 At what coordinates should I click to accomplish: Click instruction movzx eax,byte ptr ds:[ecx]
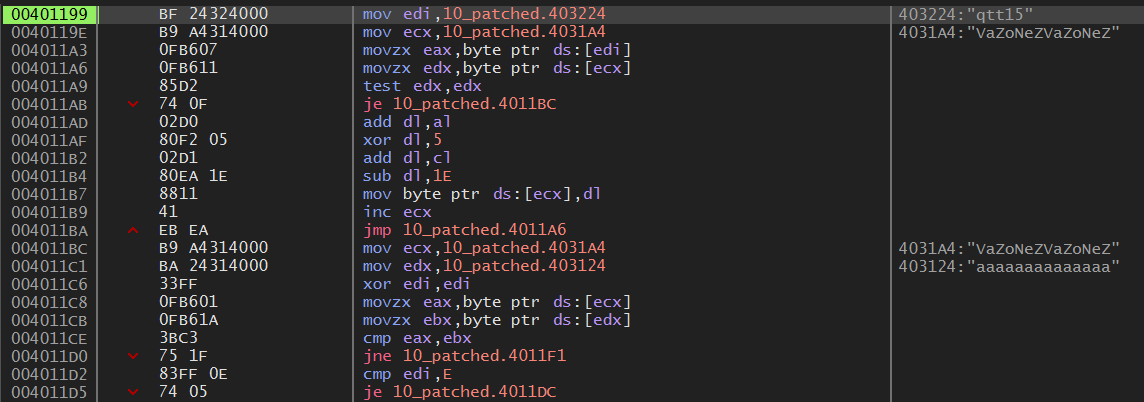(497, 302)
